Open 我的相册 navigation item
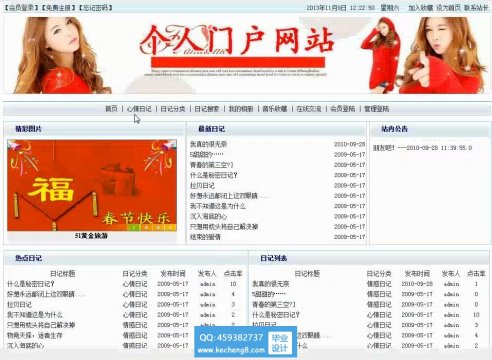Screen dimensions: 492x360 (x=241, y=109)
